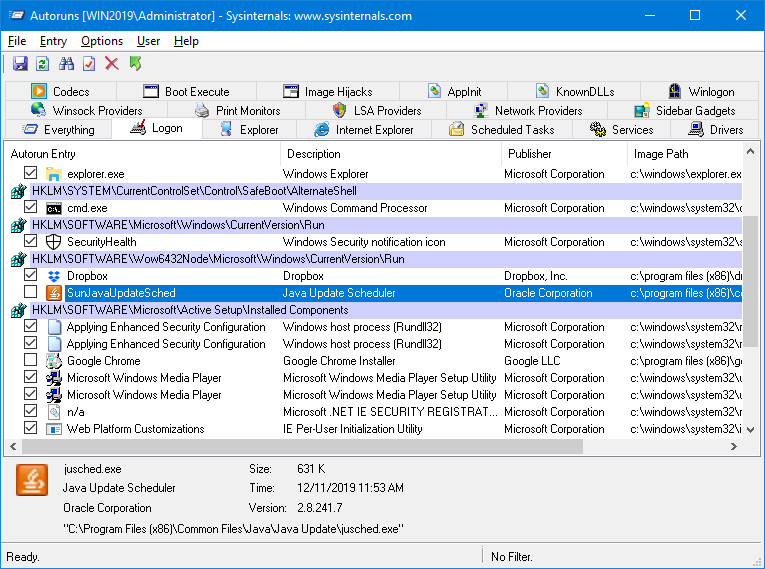Open the Internet Explorer tab
This screenshot has height=569, width=765.
tap(364, 130)
